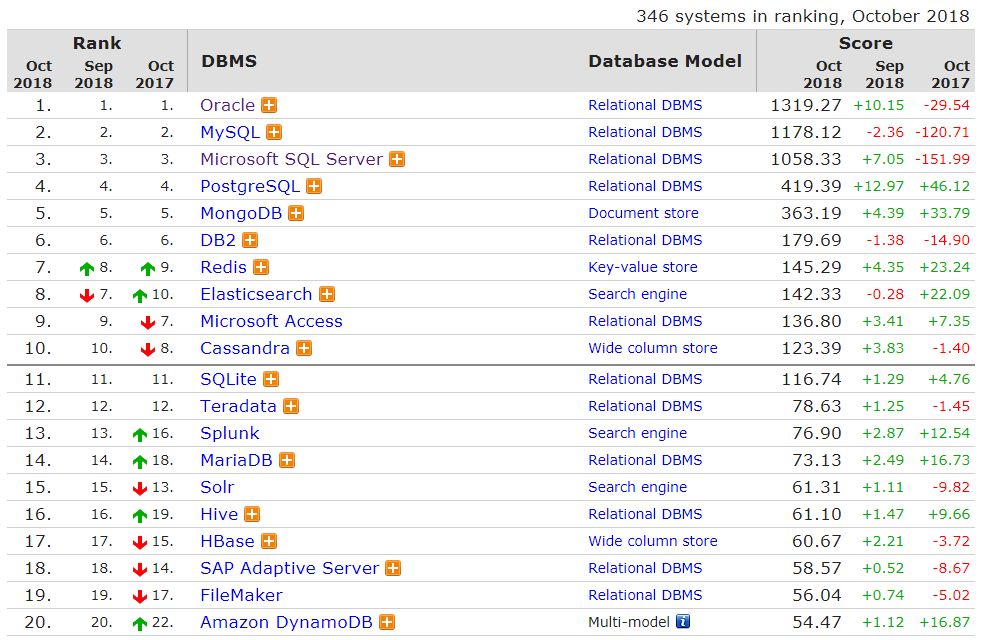This screenshot has width=982, height=640.
Task: Click the plus icon next to DB2
Action: [x=250, y=240]
